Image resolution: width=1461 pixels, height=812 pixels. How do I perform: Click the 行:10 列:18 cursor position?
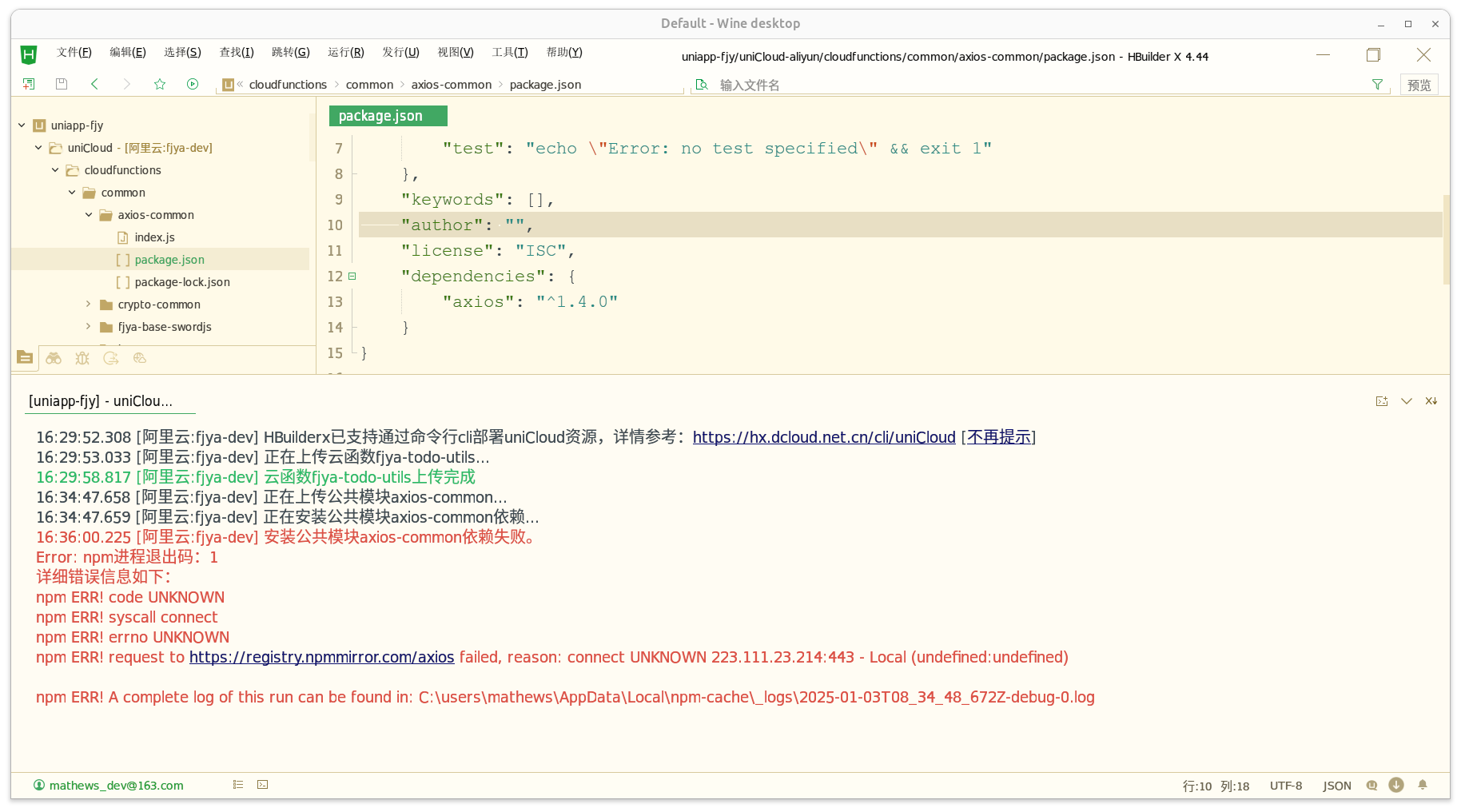pos(1216,786)
